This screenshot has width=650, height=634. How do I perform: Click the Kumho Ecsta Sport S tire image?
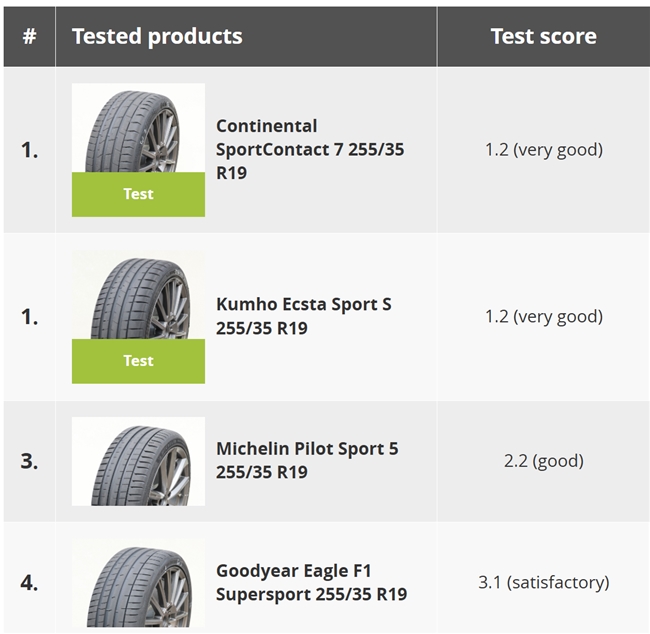point(138,295)
